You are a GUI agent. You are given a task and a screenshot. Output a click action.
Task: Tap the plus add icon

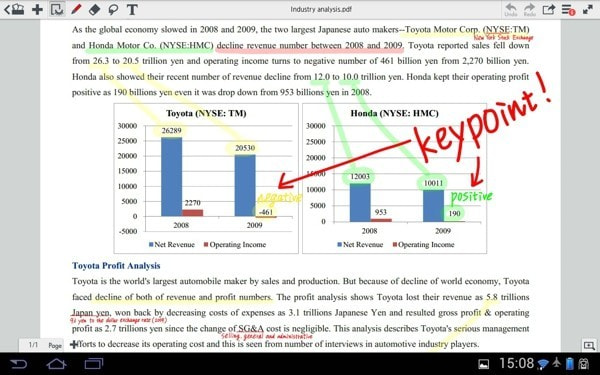pos(37,9)
